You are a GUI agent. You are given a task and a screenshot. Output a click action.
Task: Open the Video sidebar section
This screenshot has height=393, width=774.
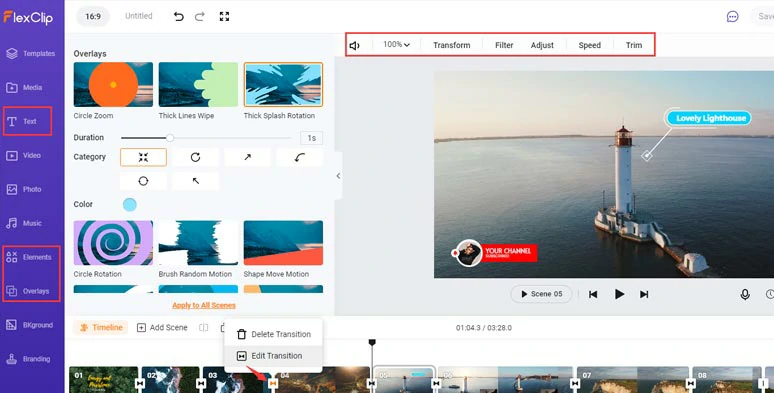pyautogui.click(x=24, y=155)
